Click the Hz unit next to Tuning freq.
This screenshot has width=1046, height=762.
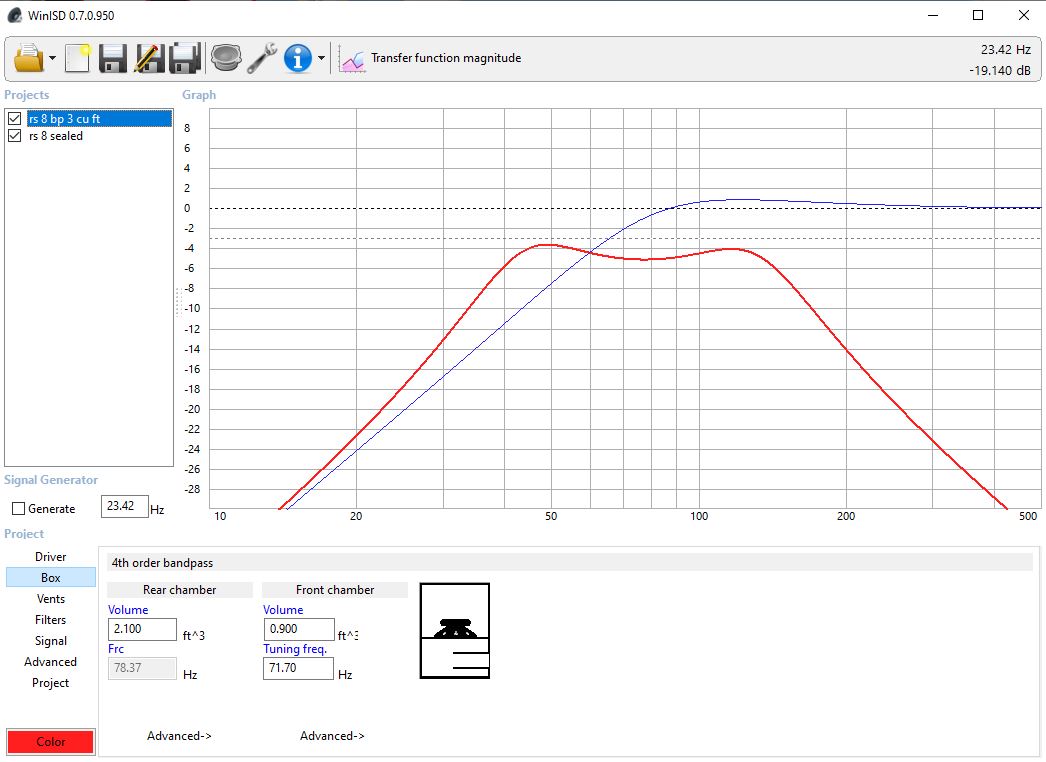[345, 675]
